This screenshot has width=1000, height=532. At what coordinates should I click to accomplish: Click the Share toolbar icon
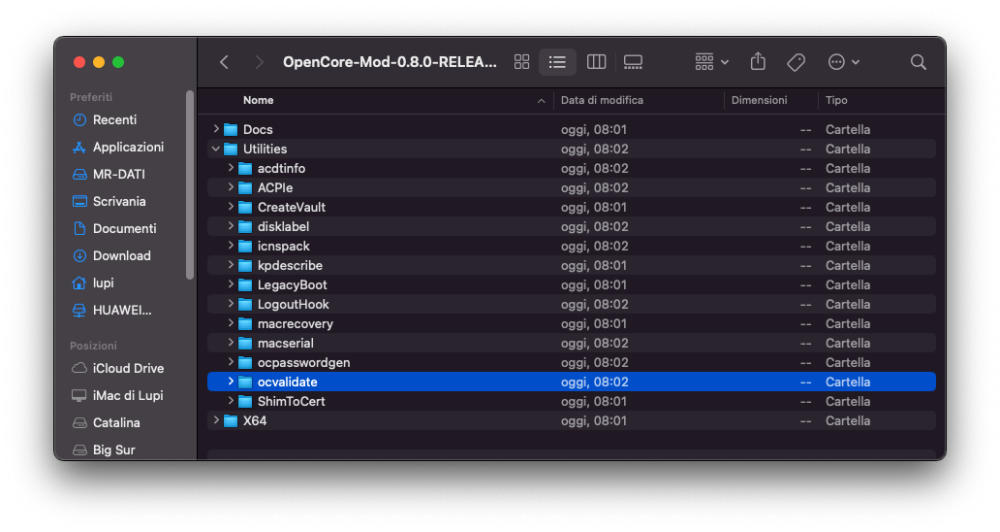click(758, 62)
